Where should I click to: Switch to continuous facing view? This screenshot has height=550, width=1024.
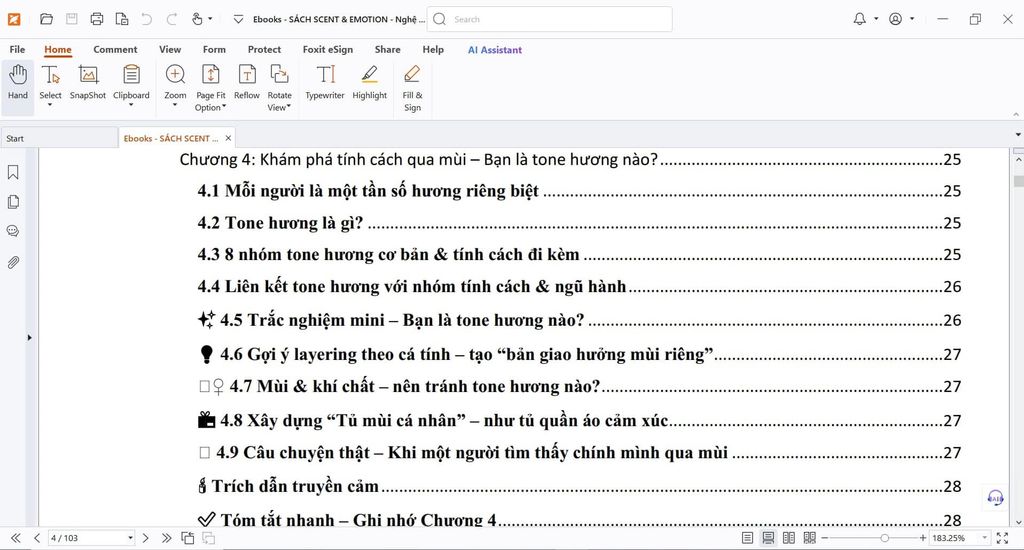pos(810,538)
